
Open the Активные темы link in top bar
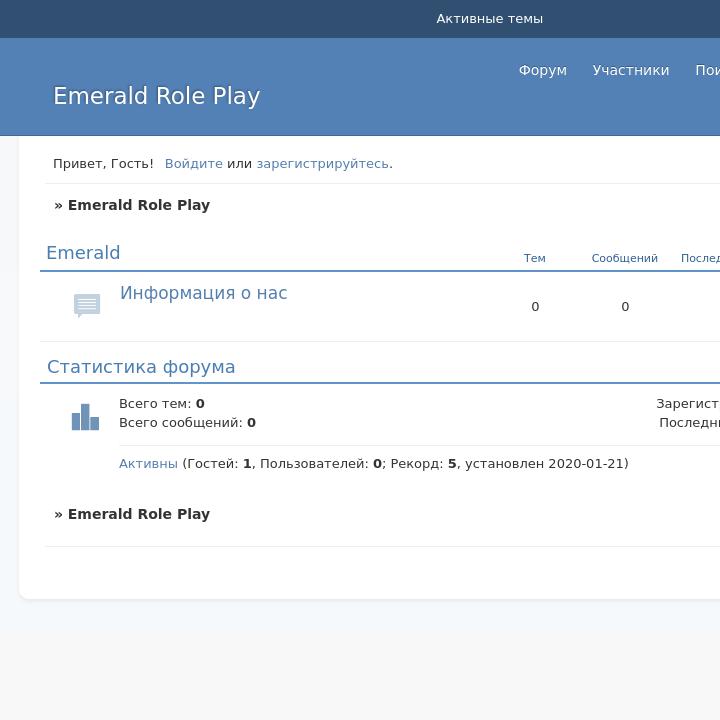click(489, 19)
